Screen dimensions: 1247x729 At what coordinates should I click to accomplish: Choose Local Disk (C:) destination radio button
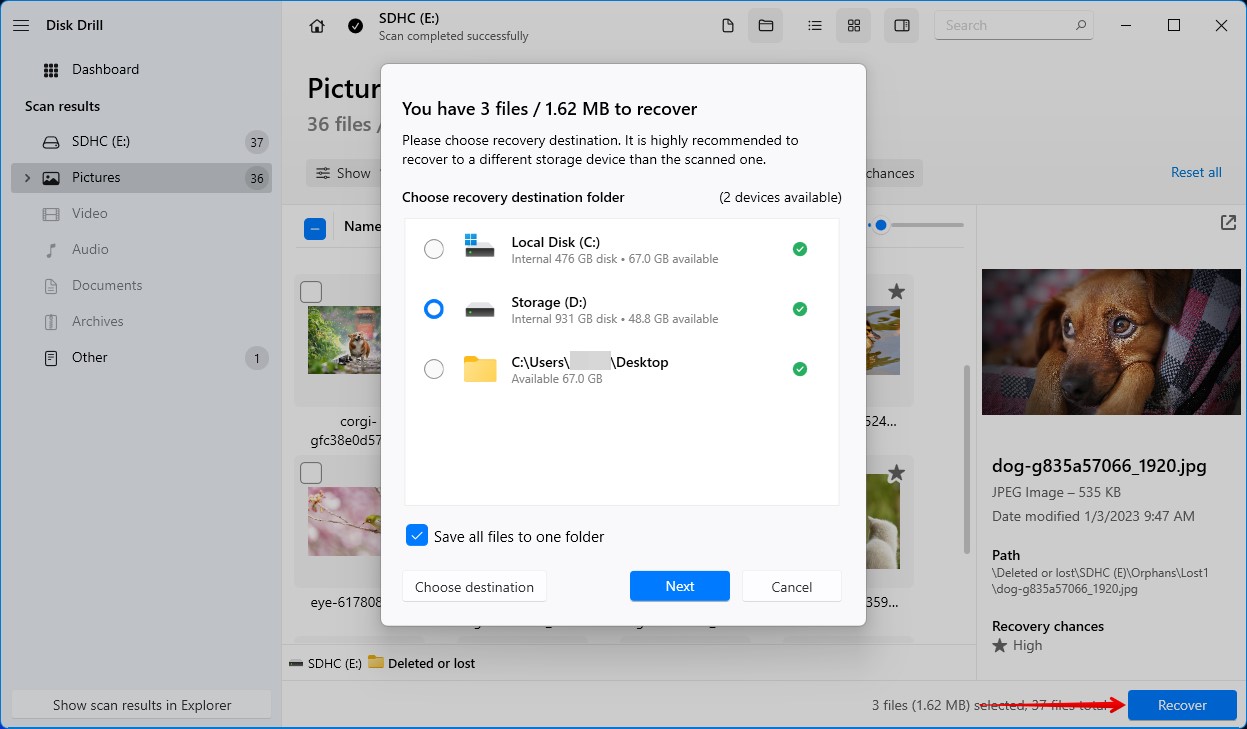tap(433, 249)
